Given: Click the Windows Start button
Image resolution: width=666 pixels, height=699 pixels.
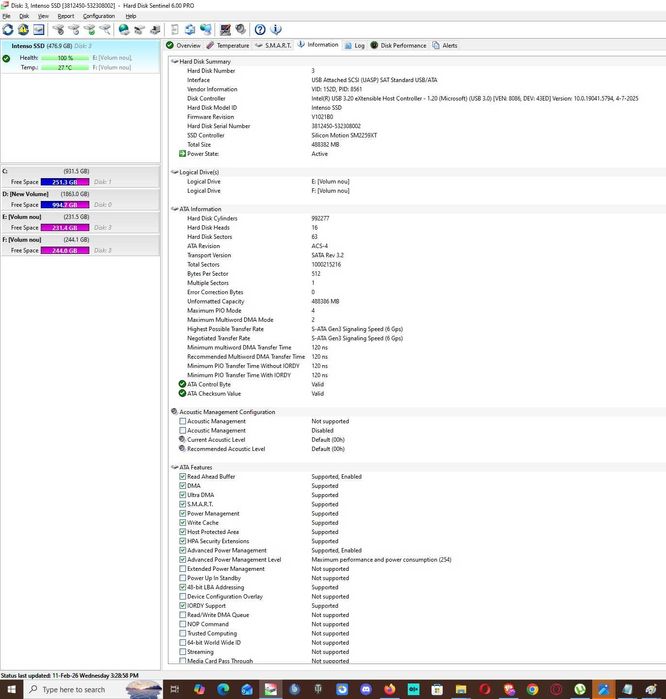Looking at the screenshot, I should pyautogui.click(x=11, y=690).
